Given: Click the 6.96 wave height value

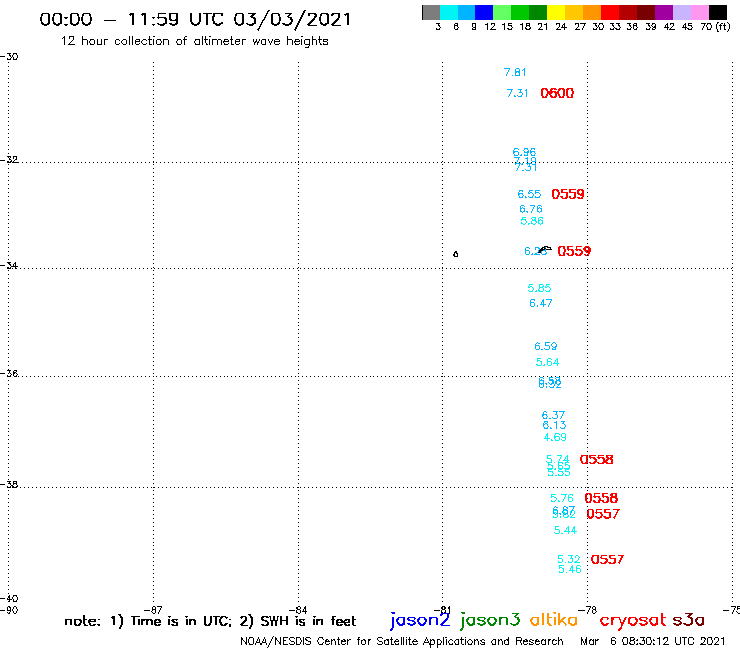Looking at the screenshot, I should [x=524, y=152].
